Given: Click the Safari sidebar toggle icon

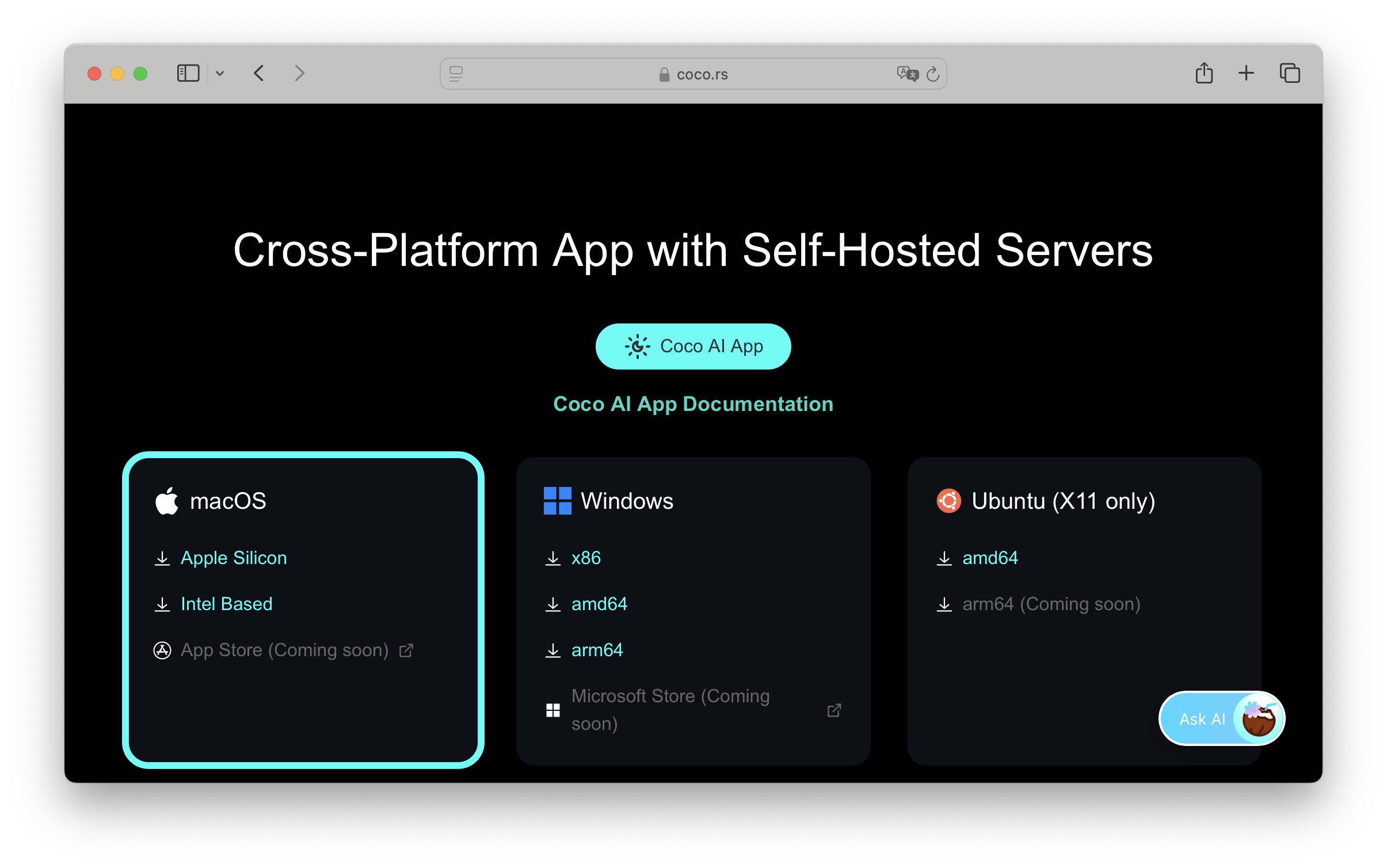Looking at the screenshot, I should click(188, 74).
